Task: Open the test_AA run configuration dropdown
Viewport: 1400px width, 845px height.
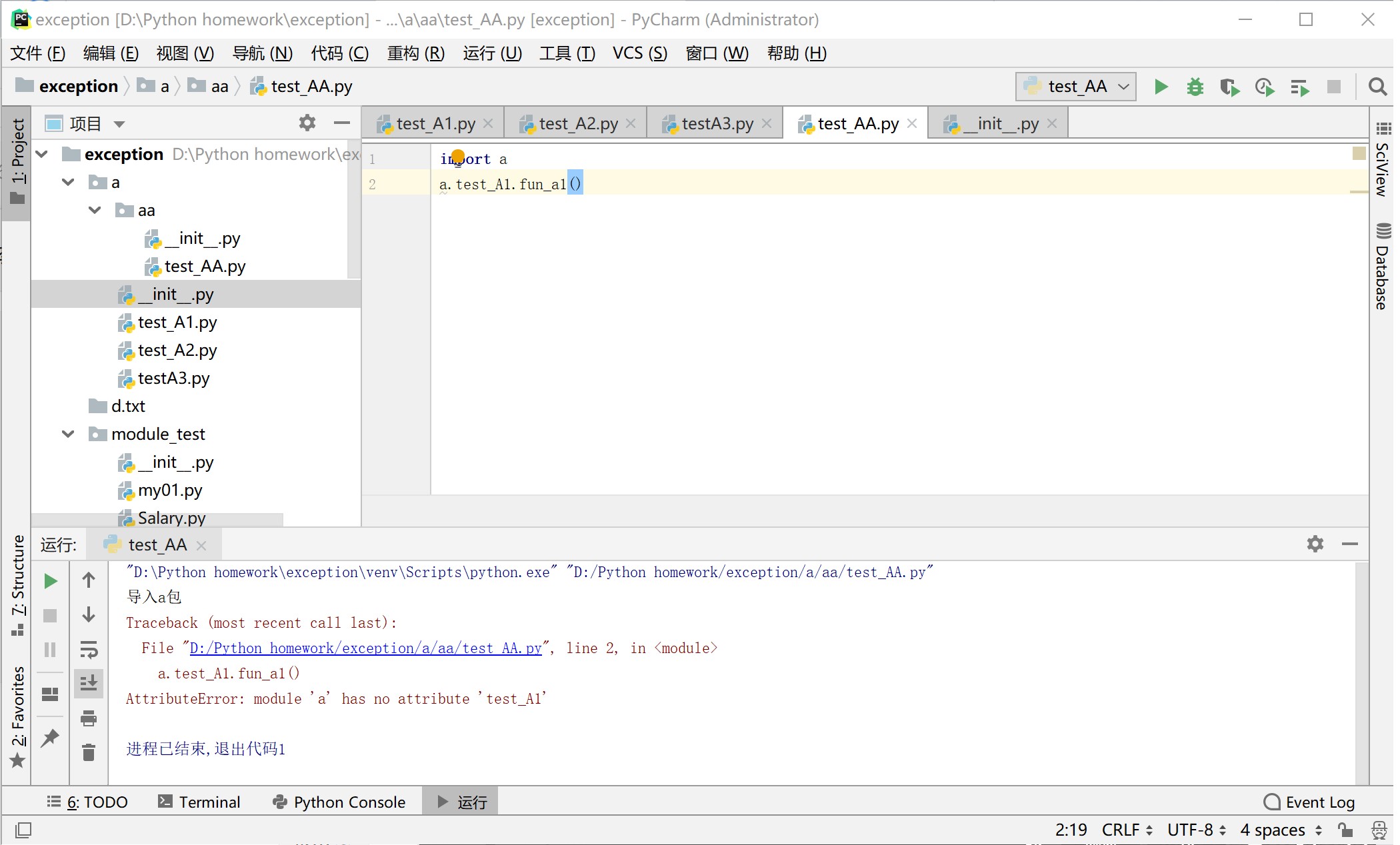Action: coord(1076,87)
